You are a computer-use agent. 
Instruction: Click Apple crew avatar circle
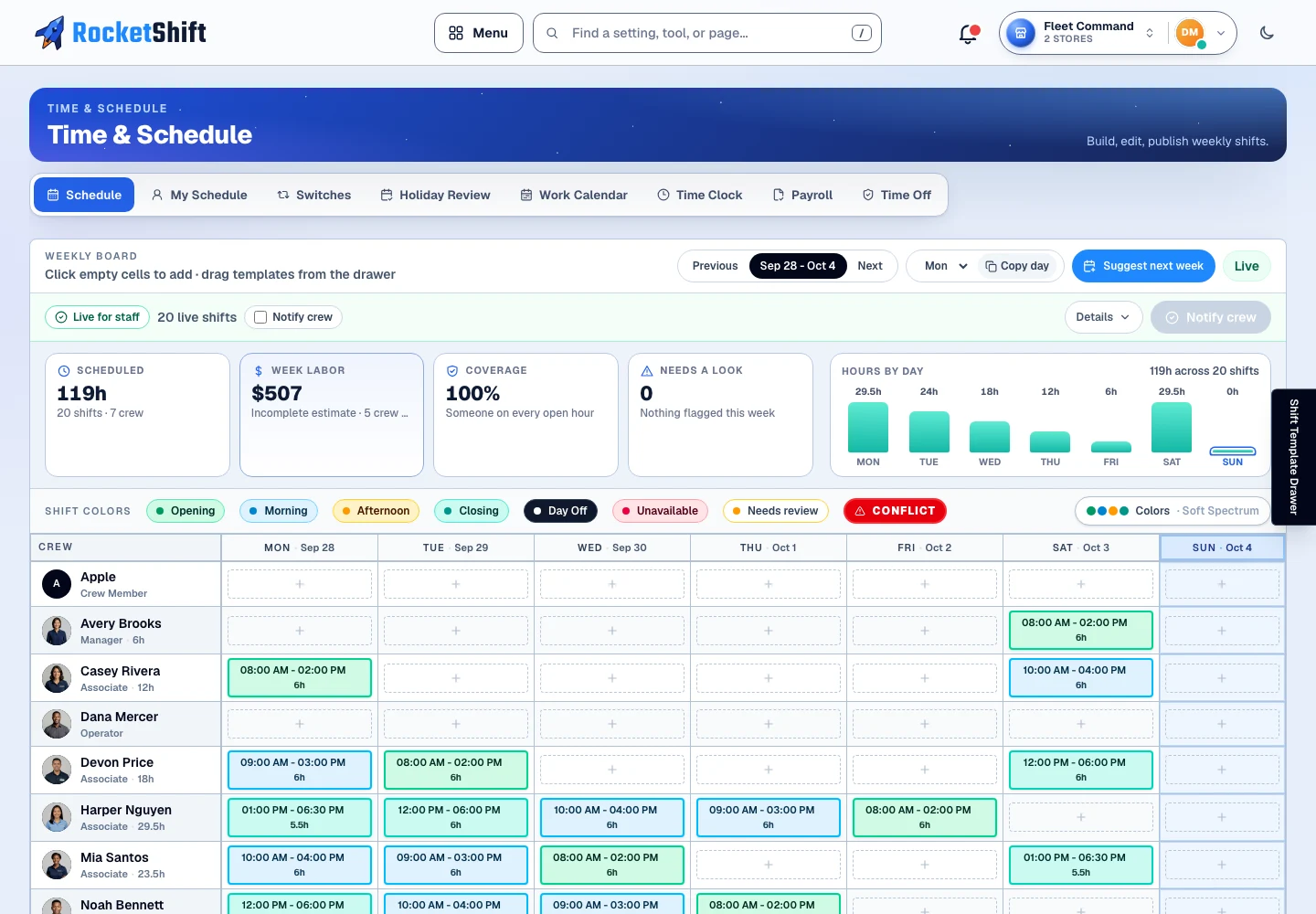[x=57, y=583]
